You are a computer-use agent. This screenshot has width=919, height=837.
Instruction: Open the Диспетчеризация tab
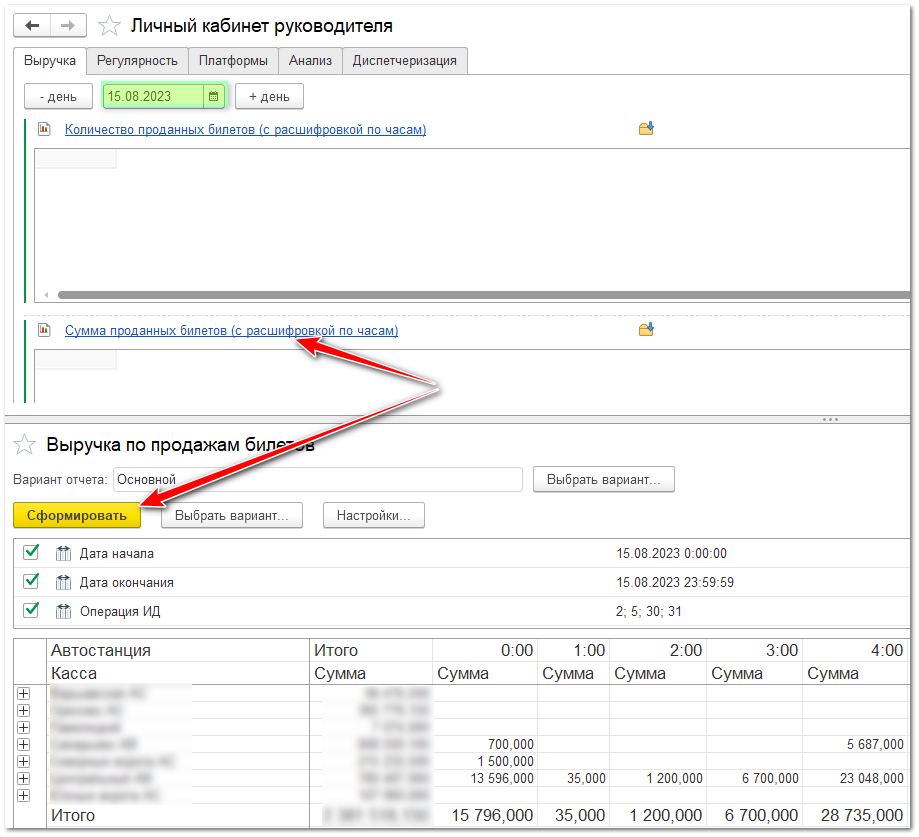404,61
